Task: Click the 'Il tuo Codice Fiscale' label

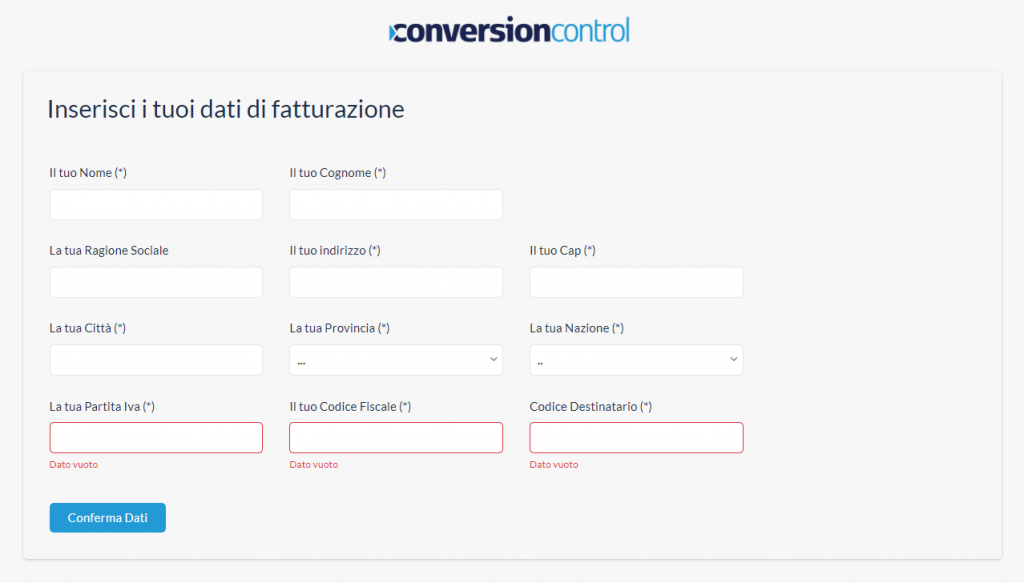Action: coord(350,406)
